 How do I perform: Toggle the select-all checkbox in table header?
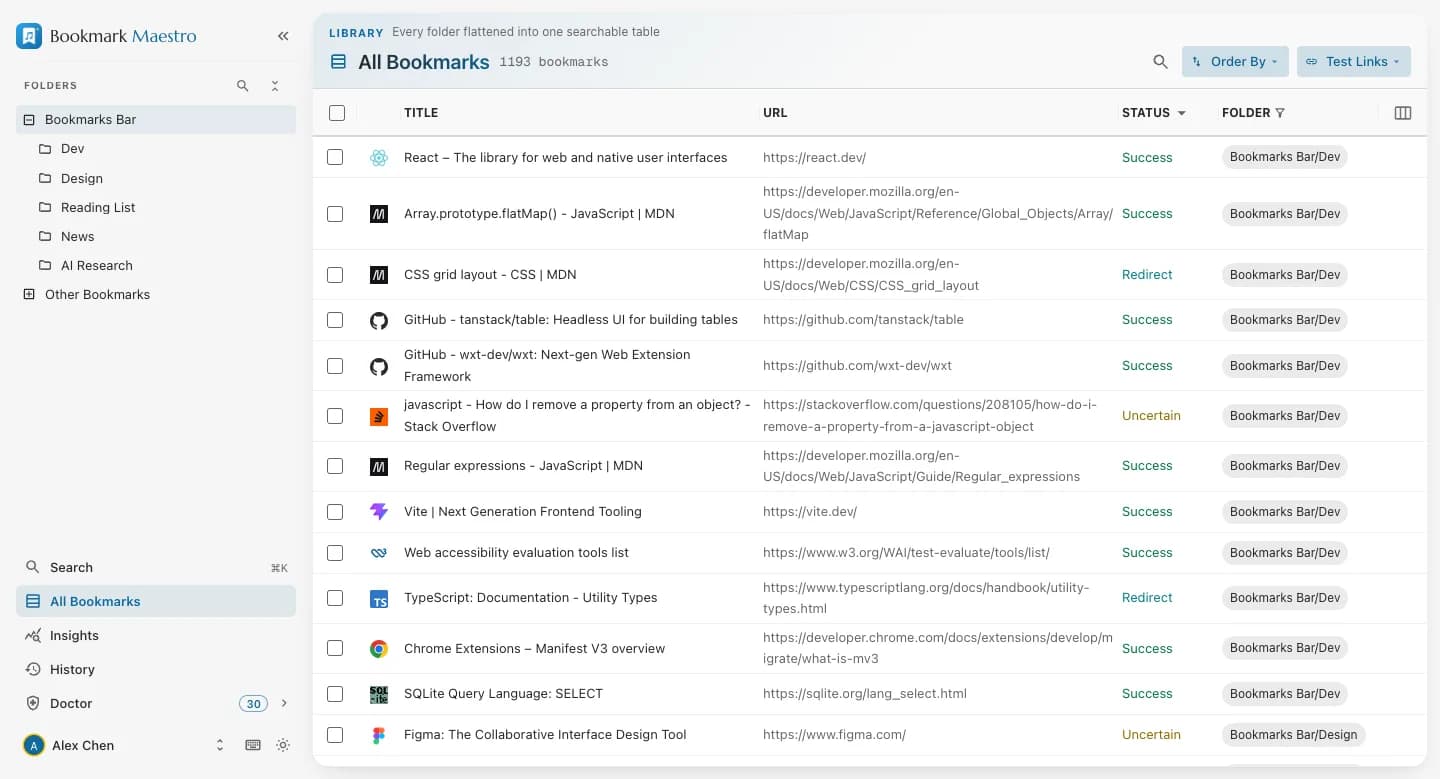[337, 113]
